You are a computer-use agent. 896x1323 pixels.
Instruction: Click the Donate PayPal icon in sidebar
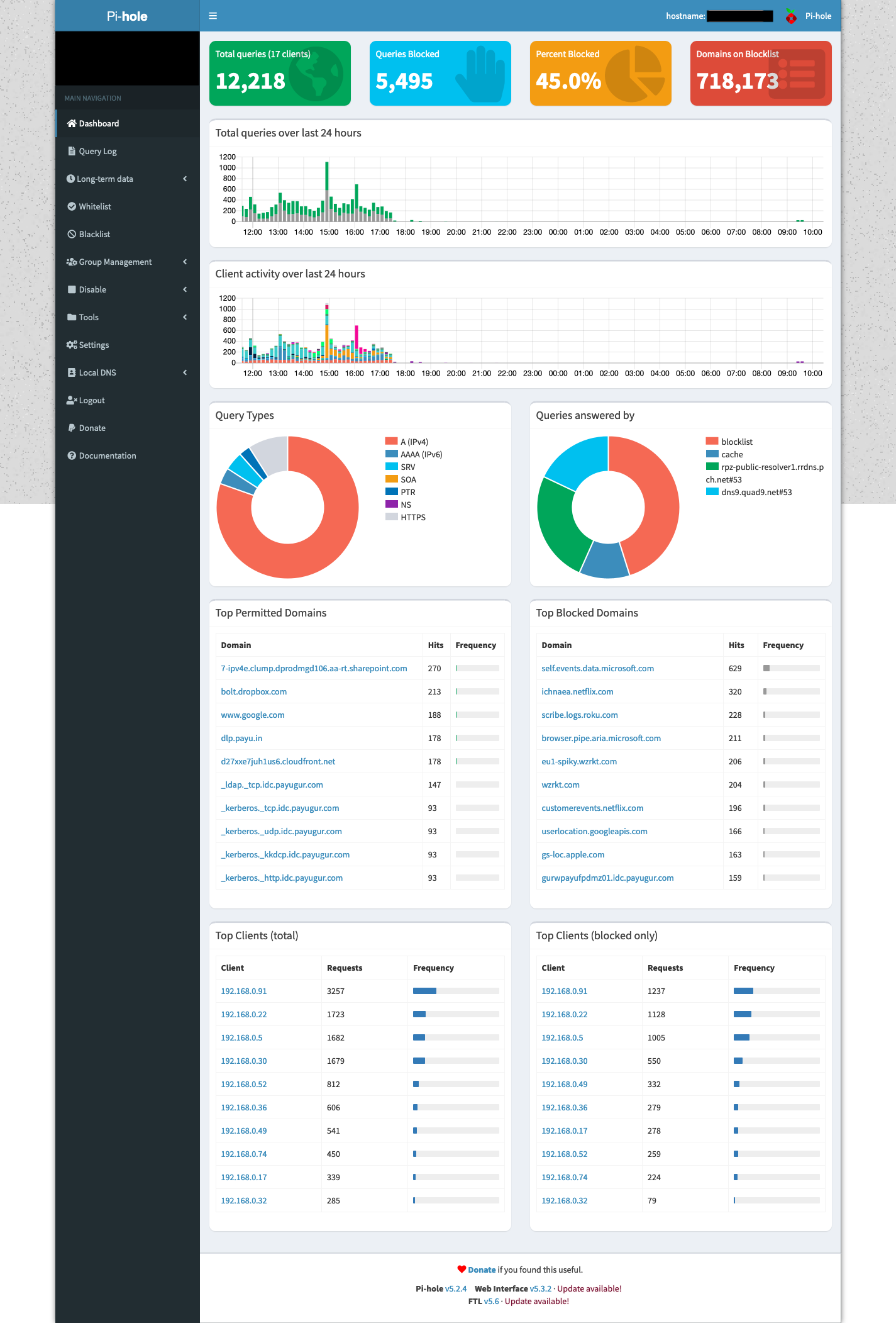pyautogui.click(x=72, y=428)
